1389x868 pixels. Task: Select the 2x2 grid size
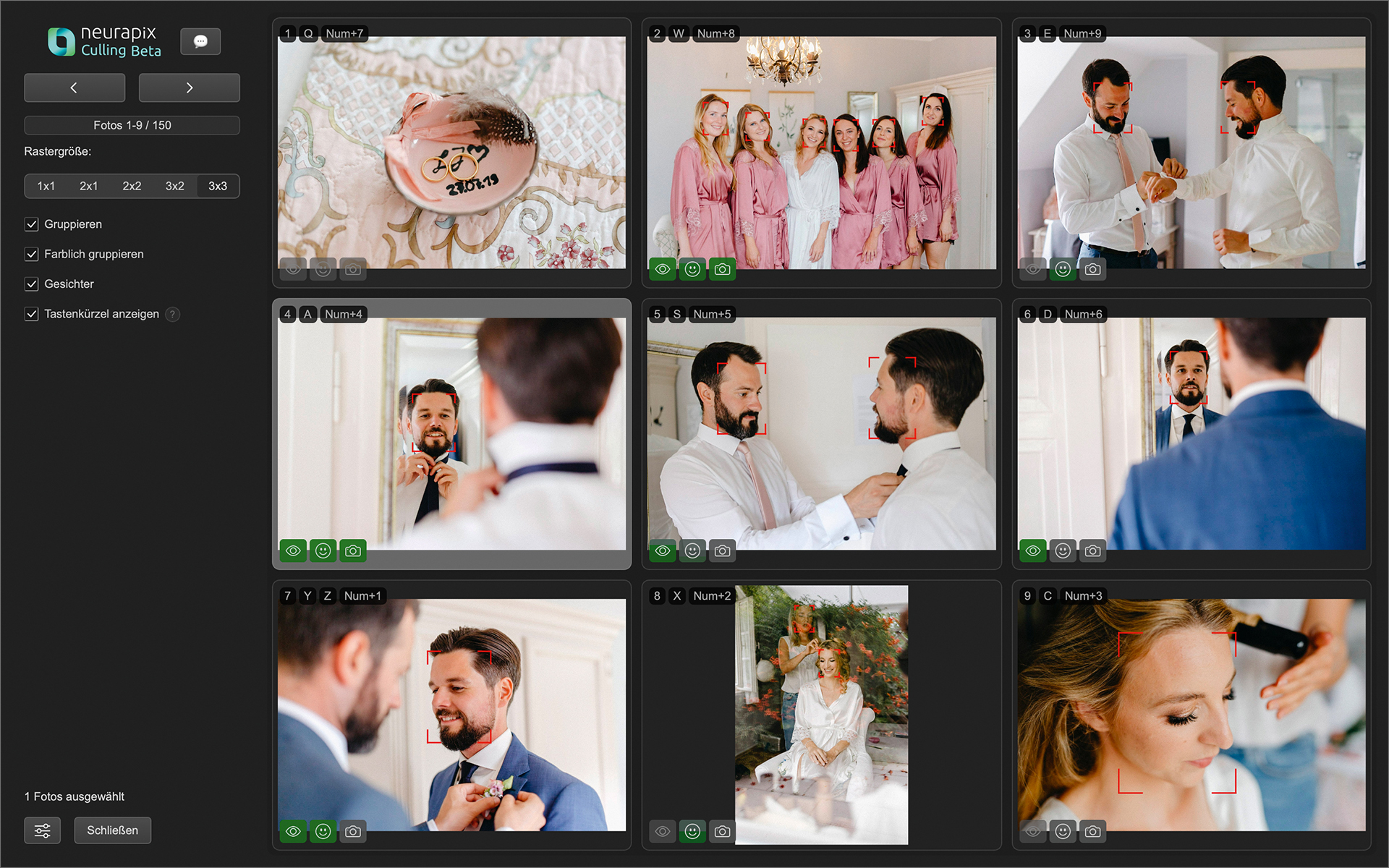click(132, 186)
